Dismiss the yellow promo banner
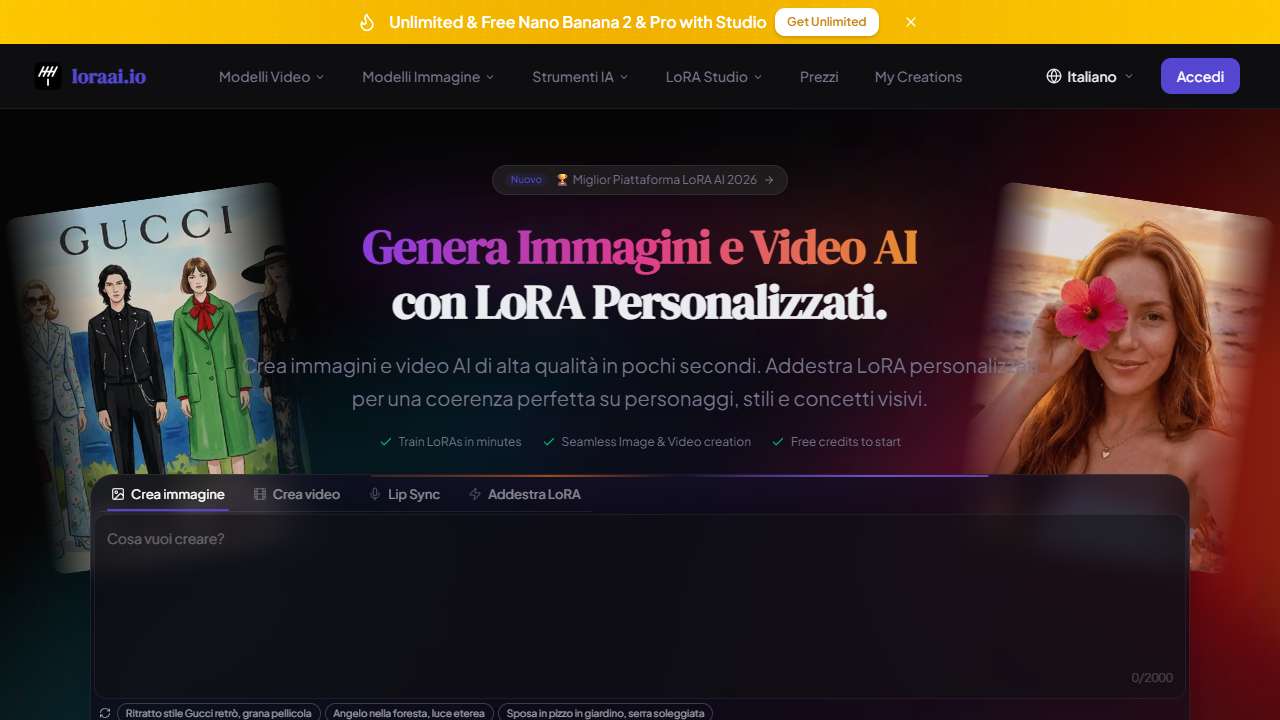 [x=910, y=21]
